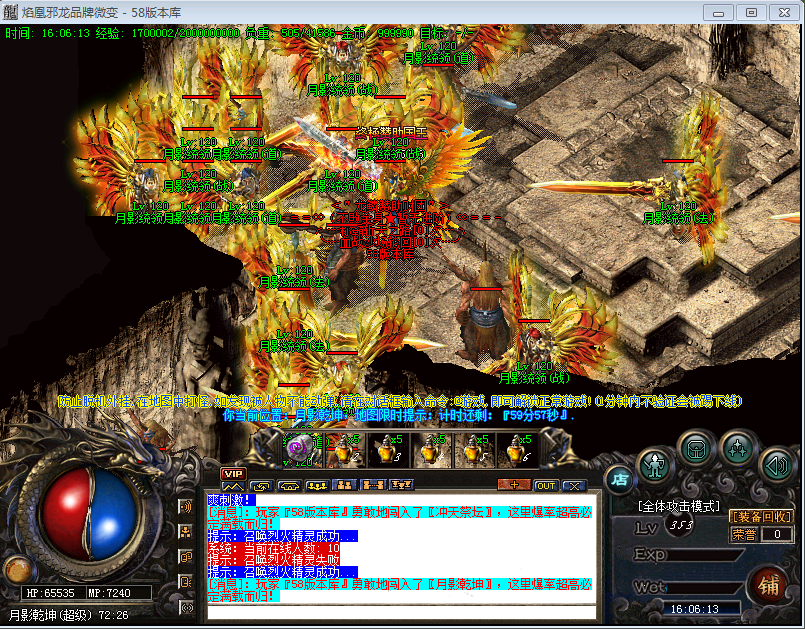805x629 pixels.
Task: Click the 金币: 999990 gold readout
Action: pos(378,33)
